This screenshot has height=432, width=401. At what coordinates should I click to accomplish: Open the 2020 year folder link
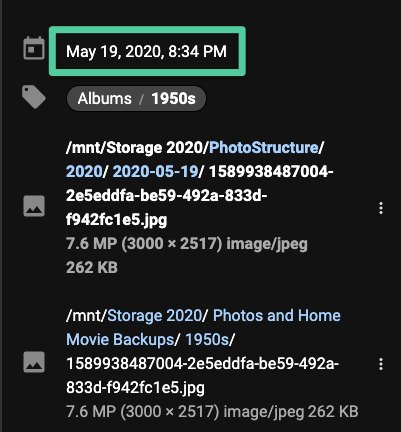click(x=84, y=172)
